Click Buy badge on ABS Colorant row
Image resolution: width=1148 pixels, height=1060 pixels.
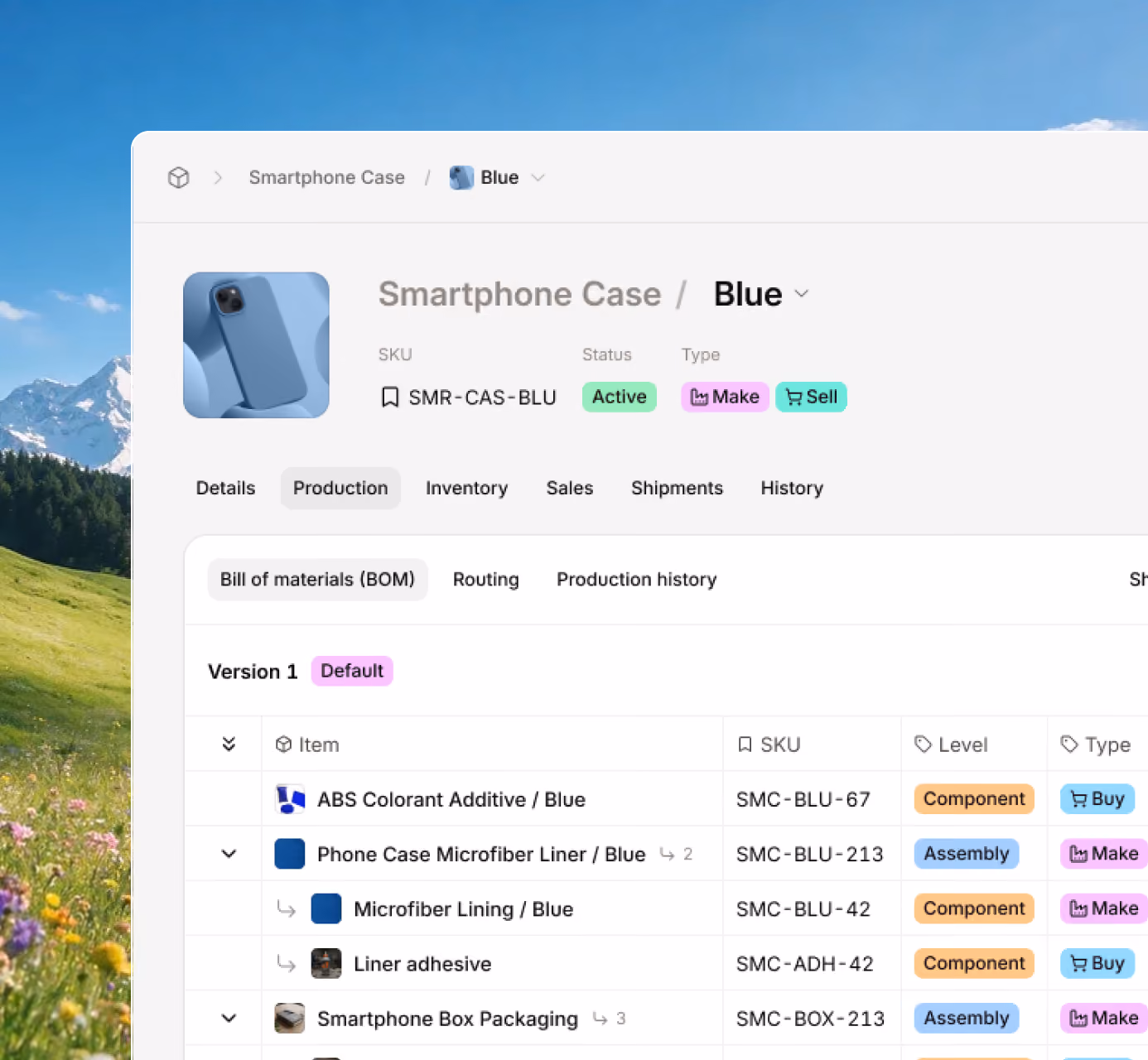[1097, 799]
